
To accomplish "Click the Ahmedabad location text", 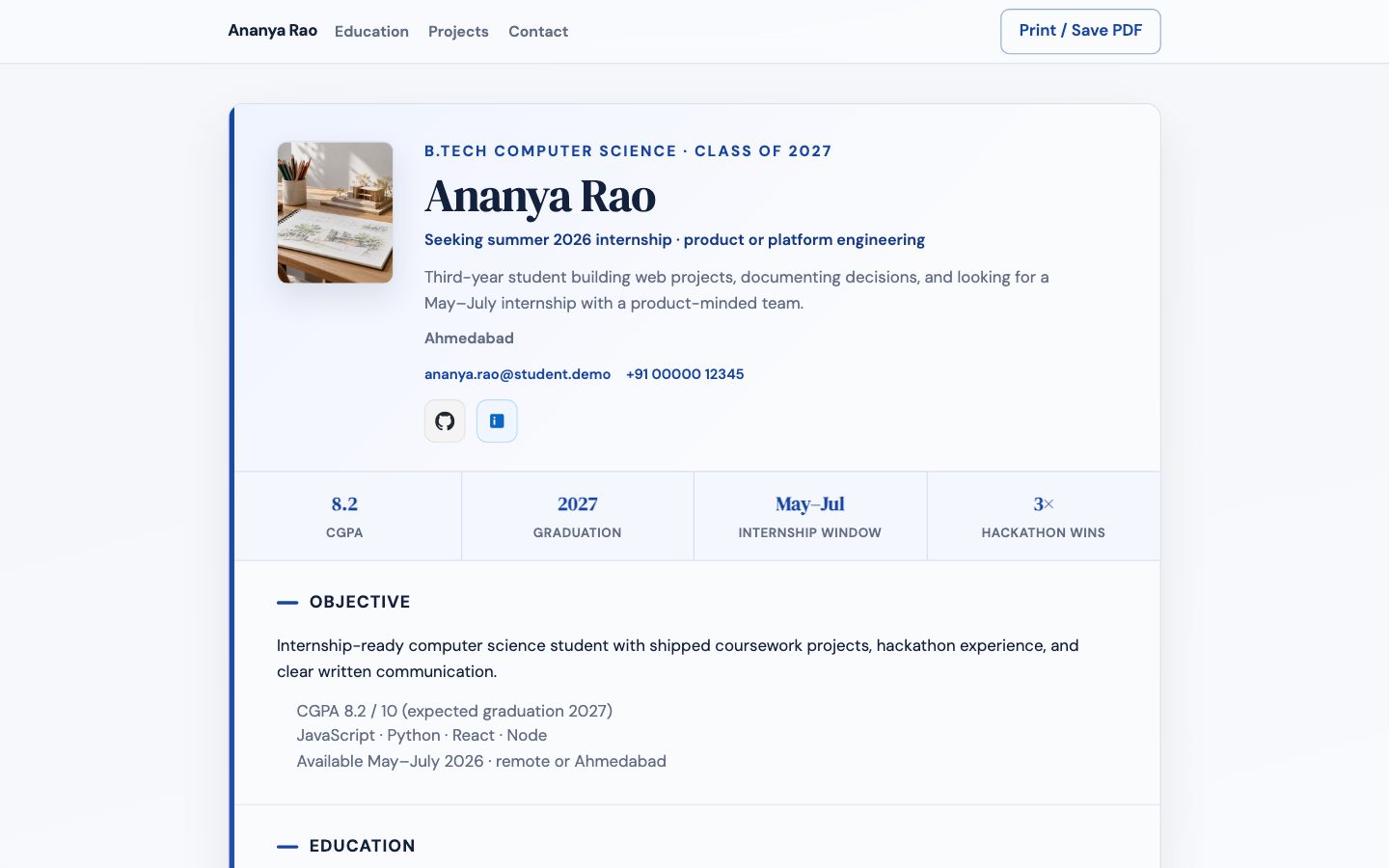I will pos(469,339).
